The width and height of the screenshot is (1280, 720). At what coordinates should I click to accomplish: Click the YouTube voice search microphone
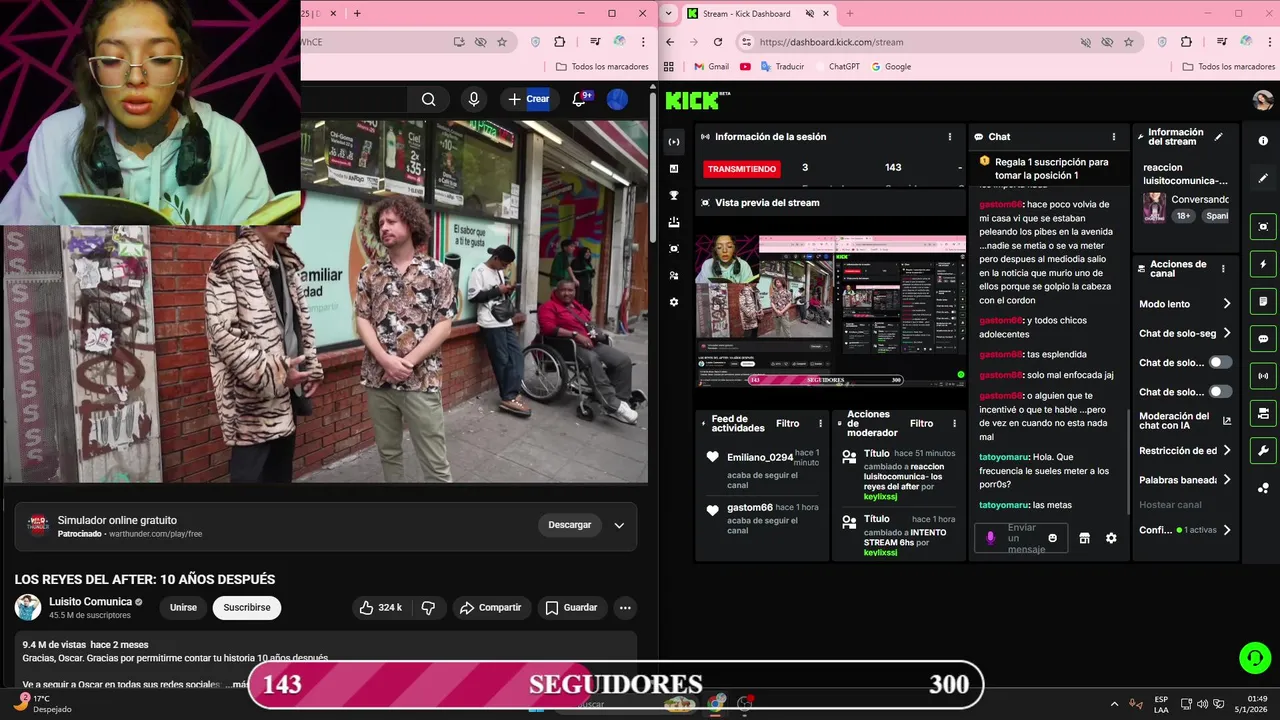[474, 99]
